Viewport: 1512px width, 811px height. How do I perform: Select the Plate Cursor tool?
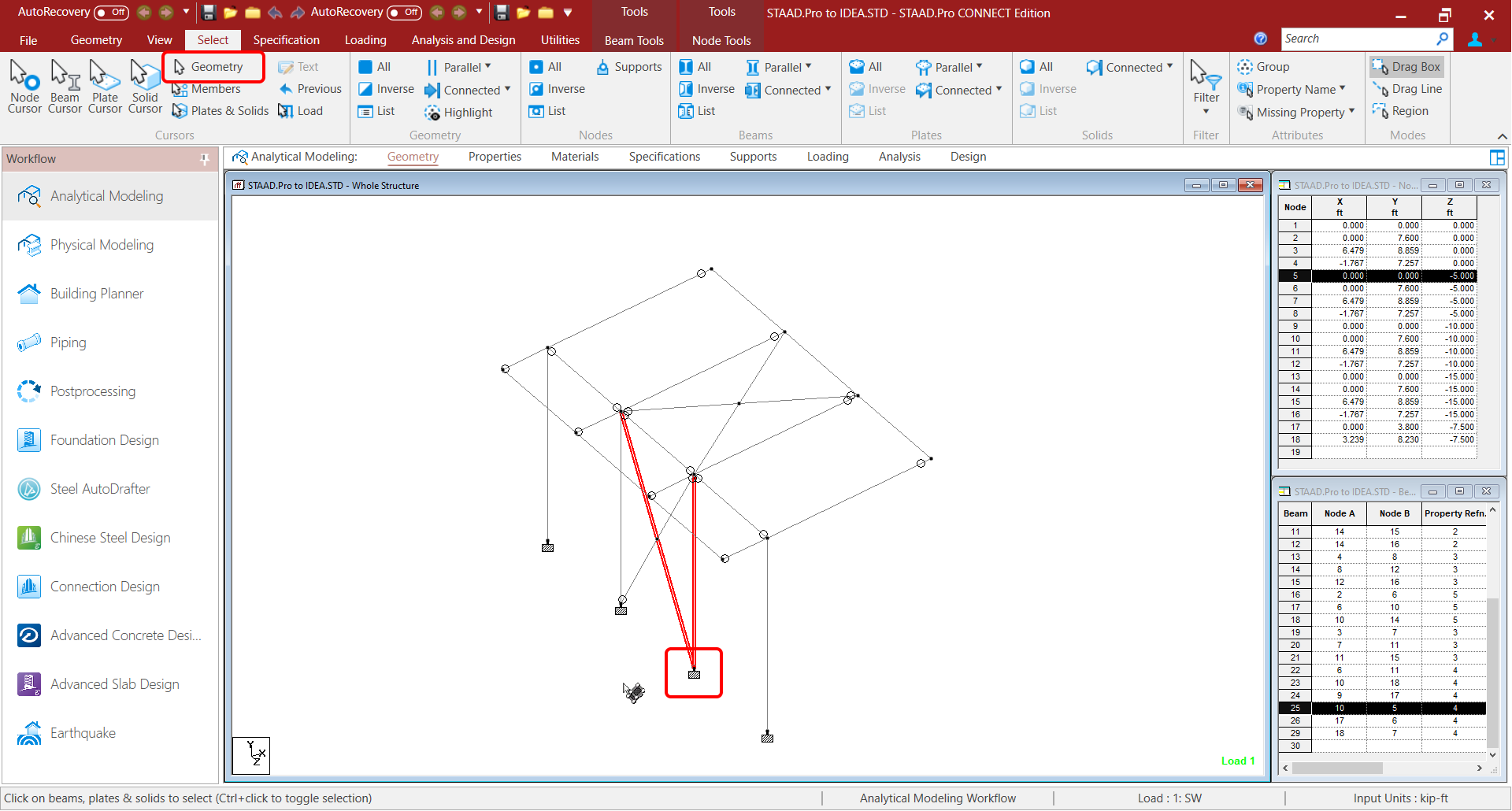click(x=105, y=85)
